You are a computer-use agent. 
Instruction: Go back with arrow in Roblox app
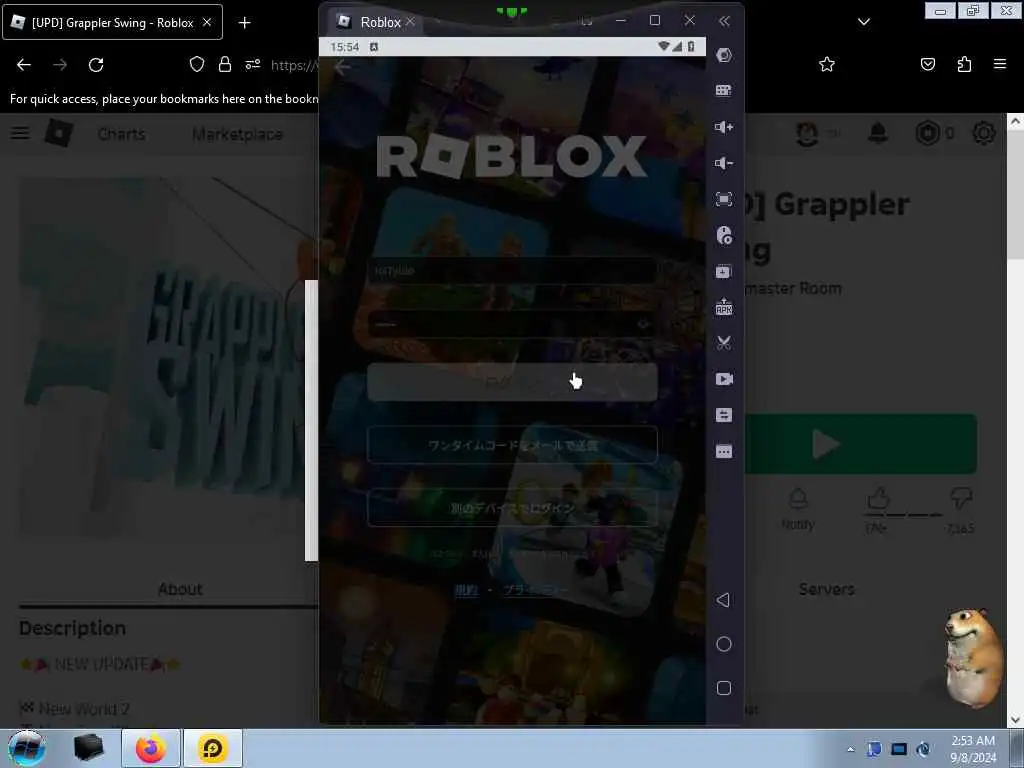(x=342, y=67)
